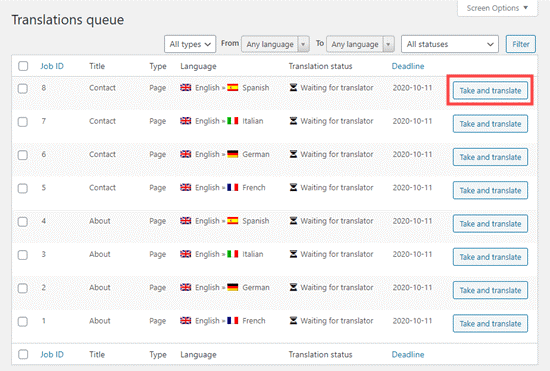Screen dimensions: 550x371
Task: Check the checkbox for job 8
Action: pyautogui.click(x=23, y=88)
